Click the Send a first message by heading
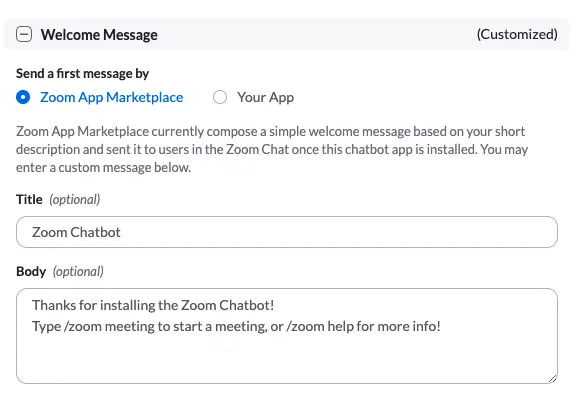The width and height of the screenshot is (576, 394). tap(83, 73)
